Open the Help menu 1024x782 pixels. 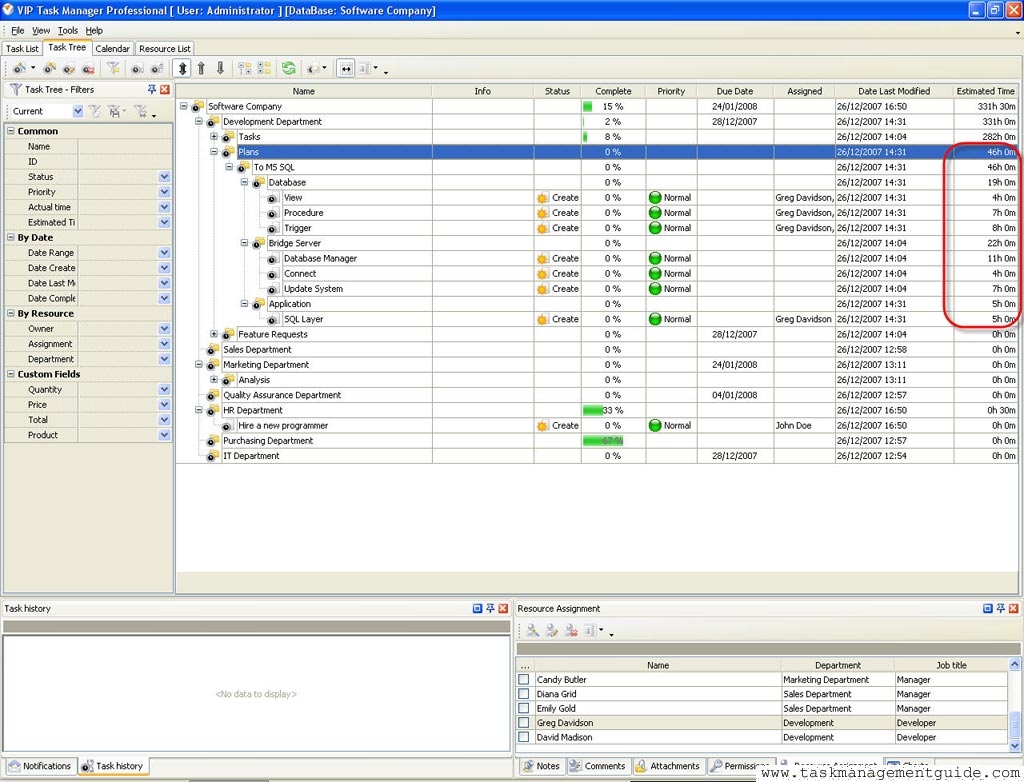(x=94, y=31)
